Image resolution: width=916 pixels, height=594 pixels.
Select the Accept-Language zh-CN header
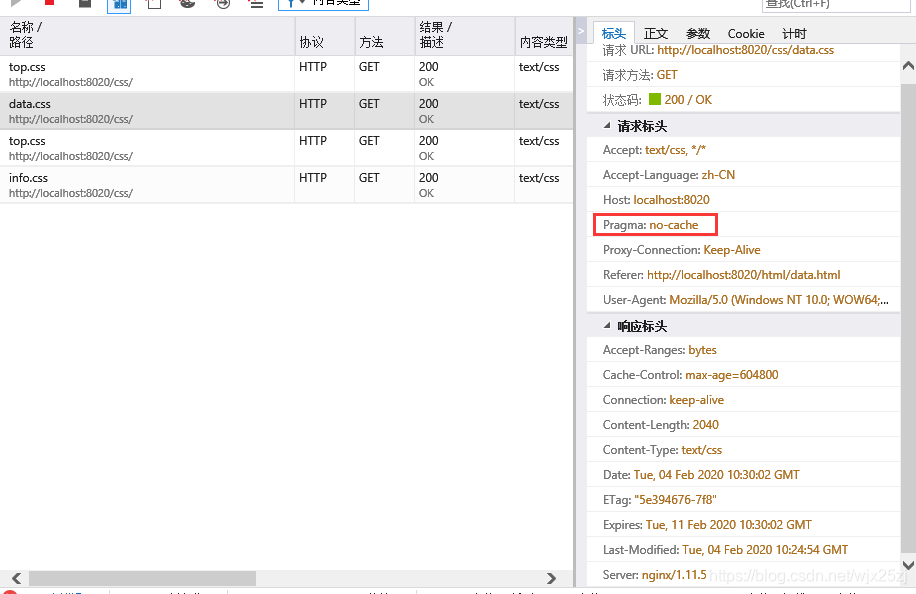pyautogui.click(x=743, y=175)
